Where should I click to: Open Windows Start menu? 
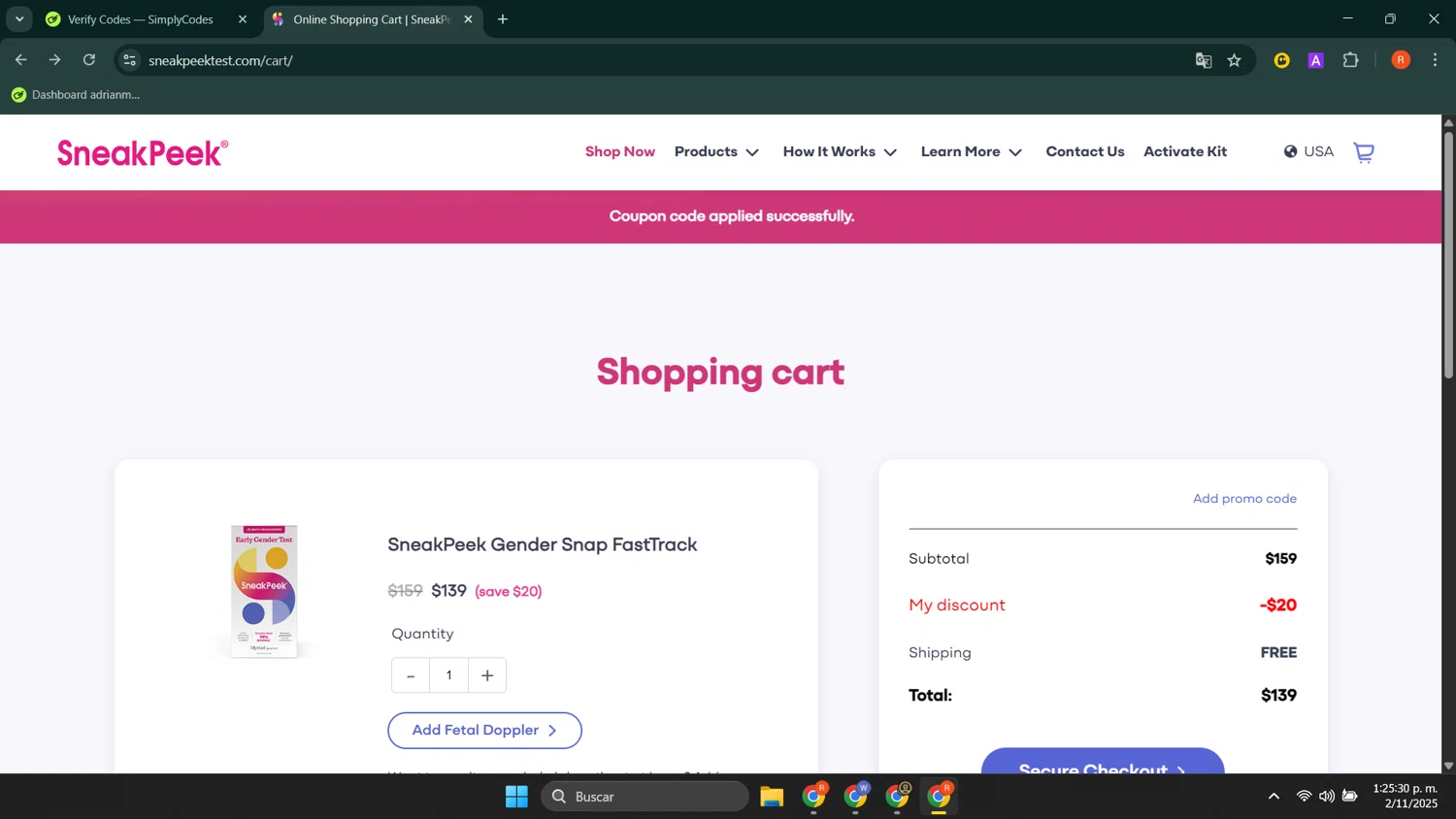point(516,797)
